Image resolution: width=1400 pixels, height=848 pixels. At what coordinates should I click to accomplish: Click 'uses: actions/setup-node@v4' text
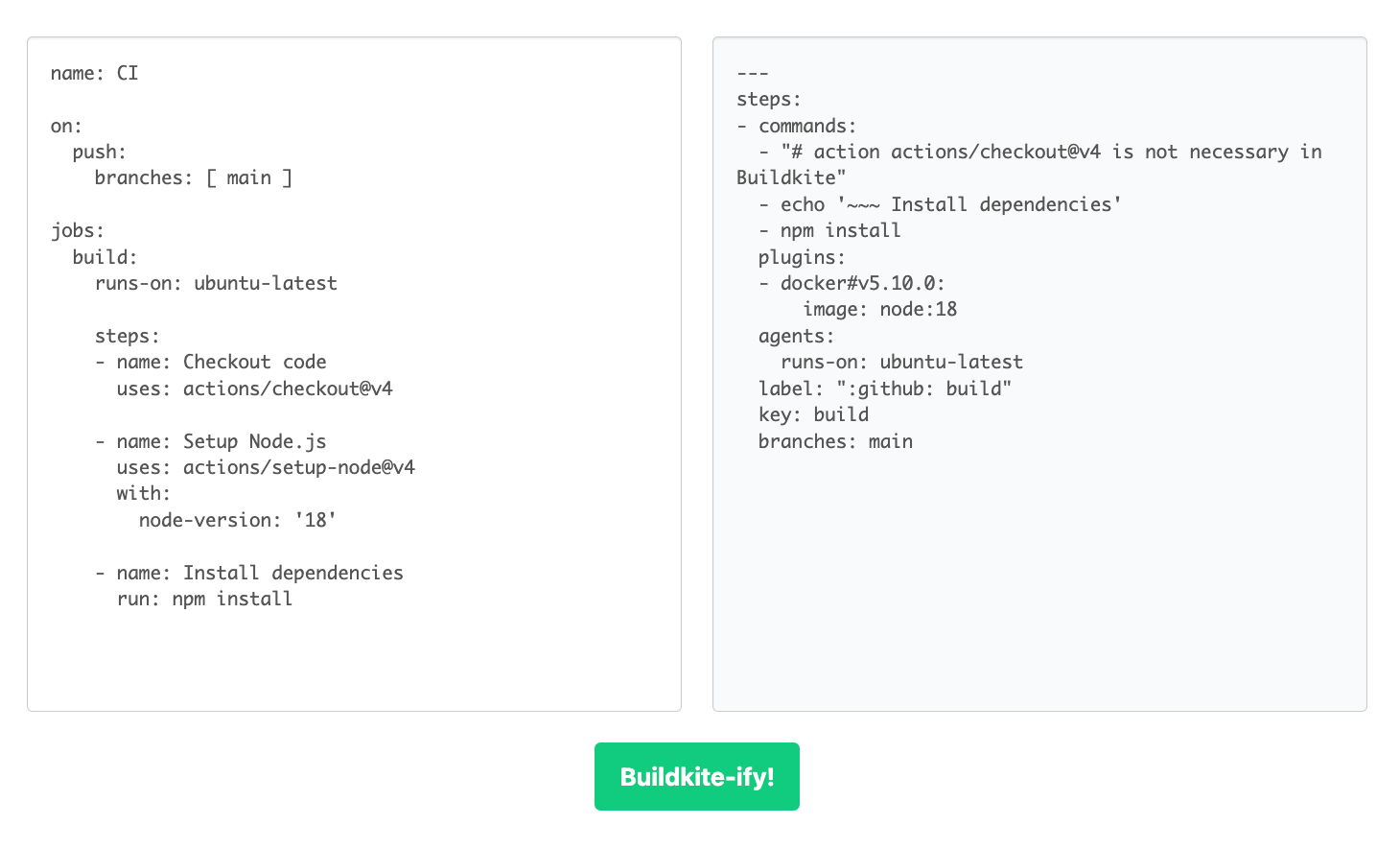(266, 467)
